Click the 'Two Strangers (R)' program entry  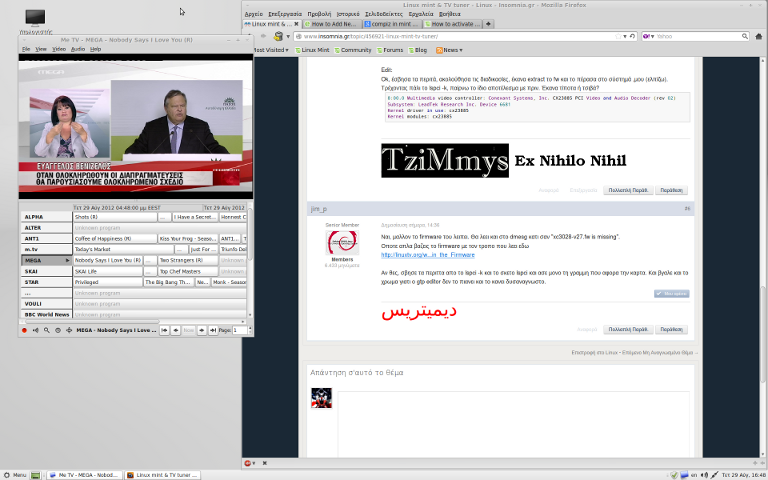click(x=188, y=261)
